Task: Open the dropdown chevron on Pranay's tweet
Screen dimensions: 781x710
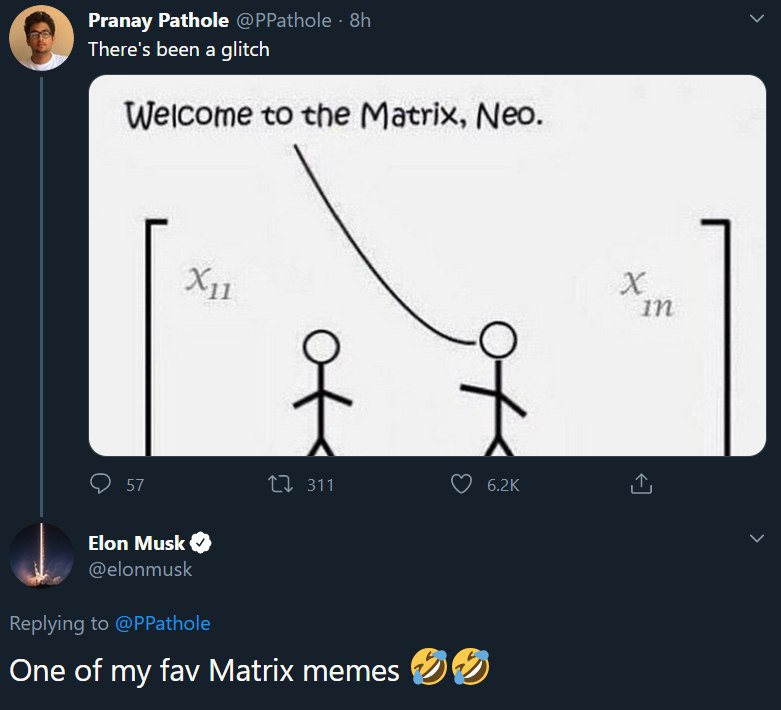Action: [x=756, y=19]
